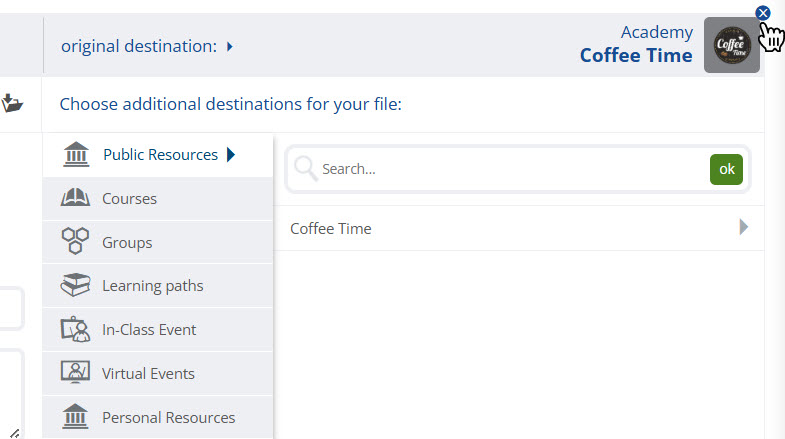Click the Personal Resources building icon
This screenshot has height=439, width=785.
[x=75, y=417]
